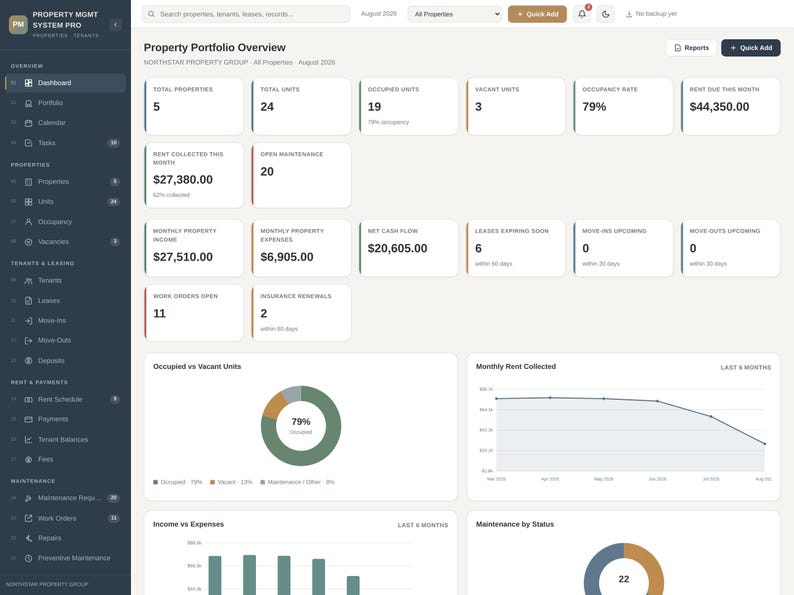Toggle dark mode moon icon
This screenshot has width=794, height=595.
(x=606, y=14)
